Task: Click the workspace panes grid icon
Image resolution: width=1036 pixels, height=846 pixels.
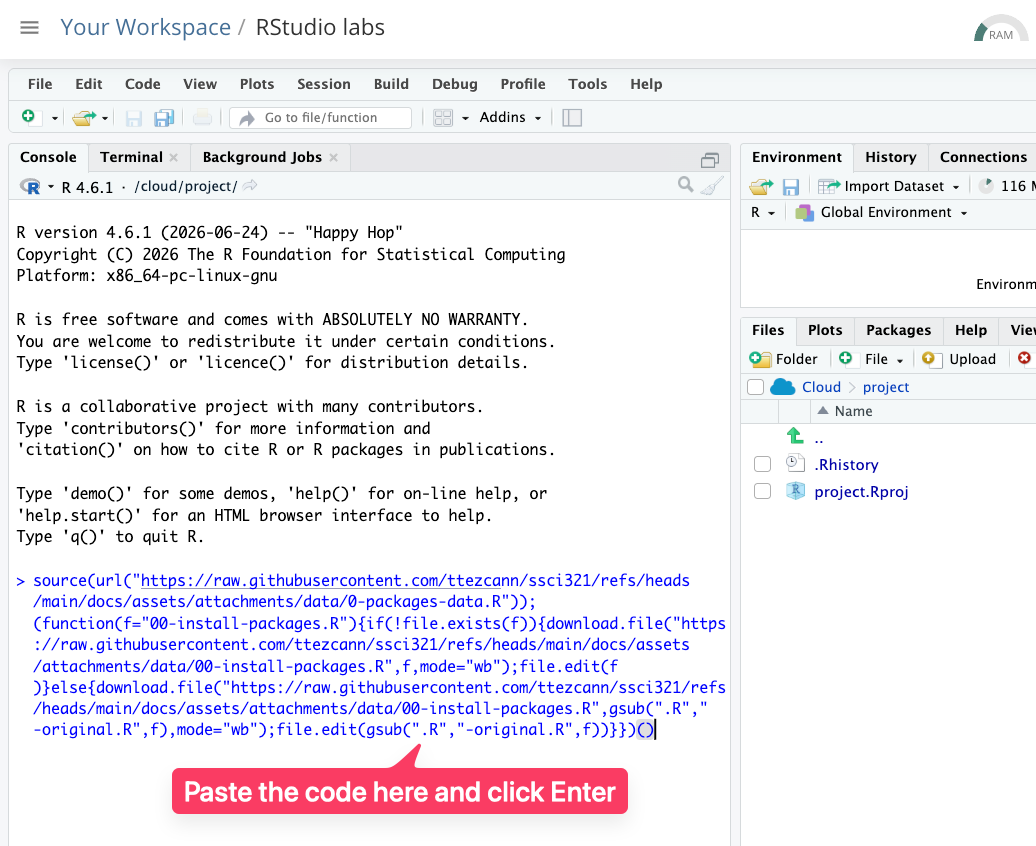Action: [x=443, y=118]
